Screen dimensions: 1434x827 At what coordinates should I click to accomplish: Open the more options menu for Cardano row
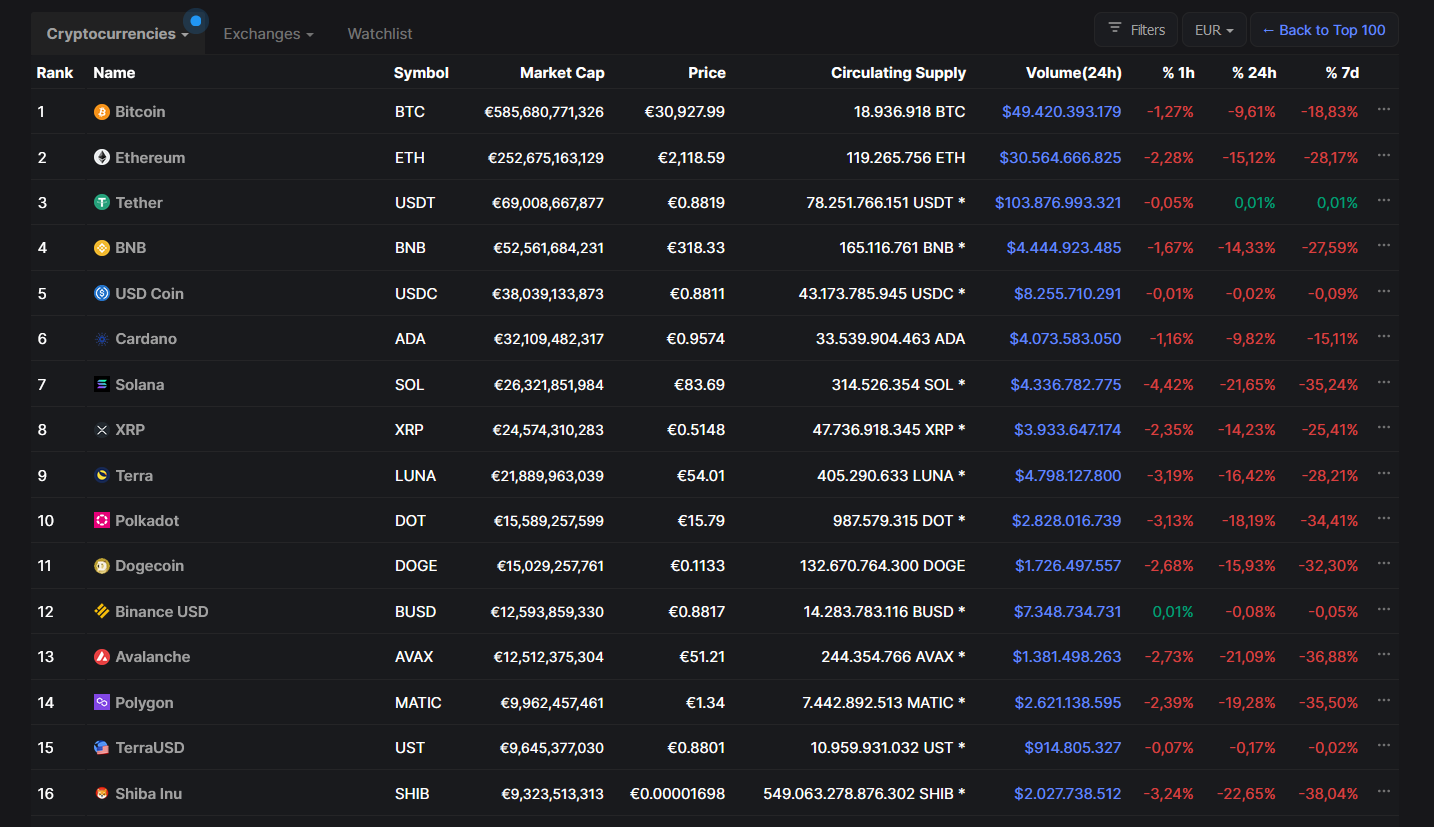click(x=1384, y=336)
